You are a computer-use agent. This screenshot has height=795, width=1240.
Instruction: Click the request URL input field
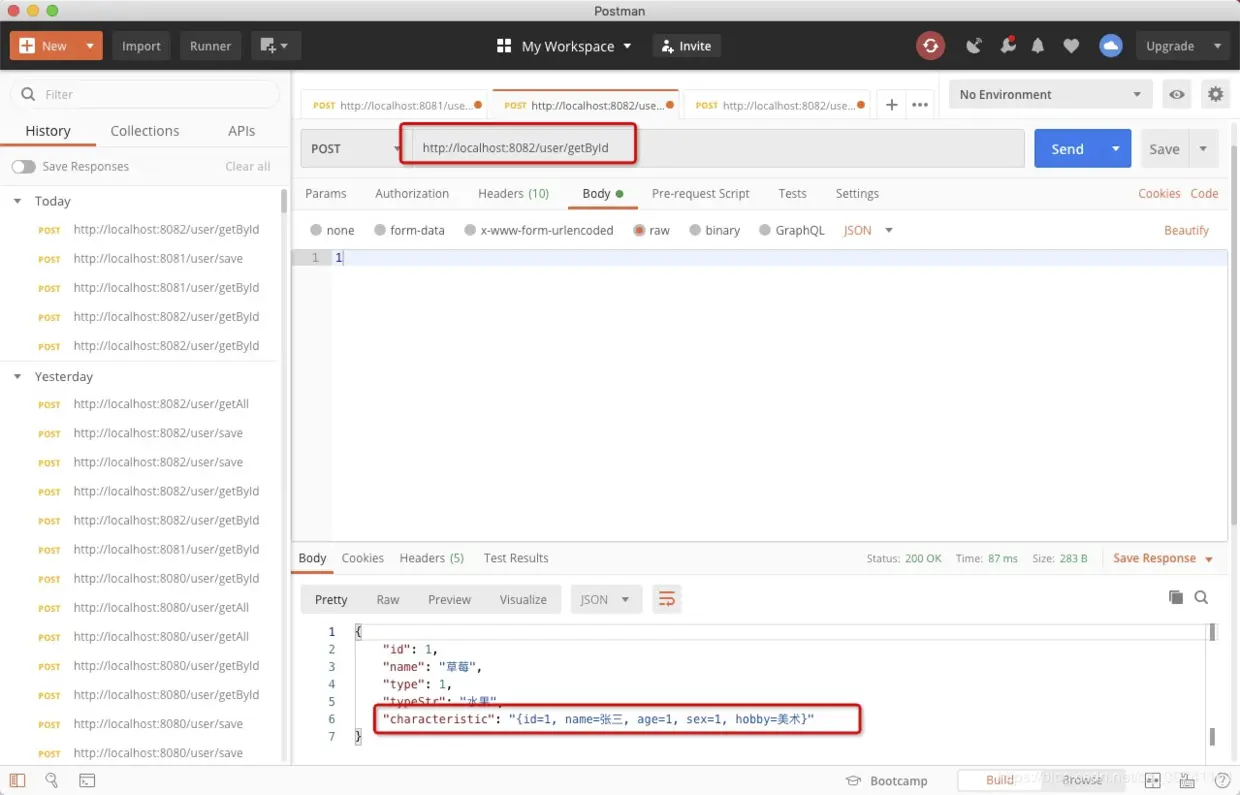point(712,148)
